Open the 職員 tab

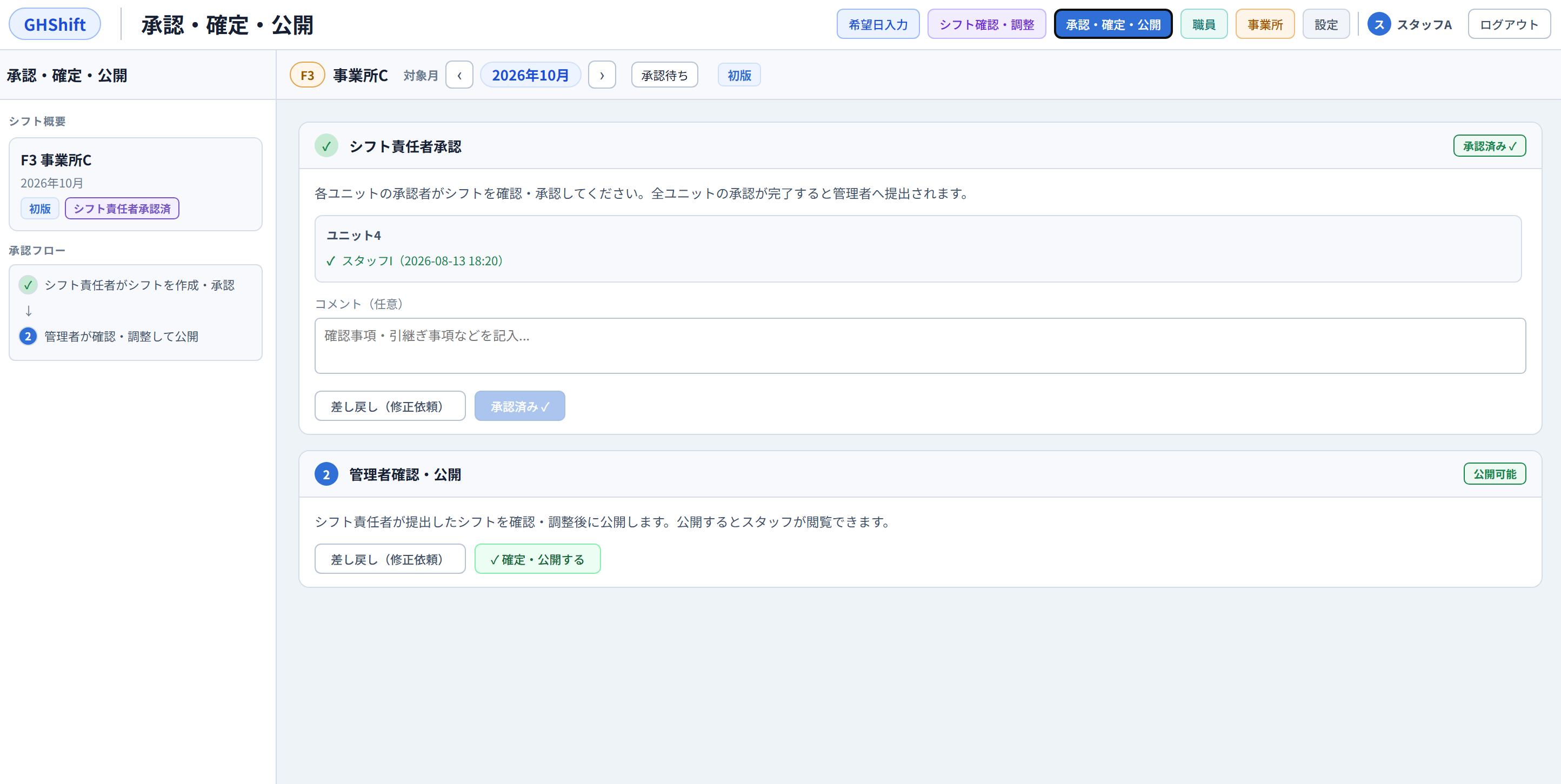pos(1204,24)
